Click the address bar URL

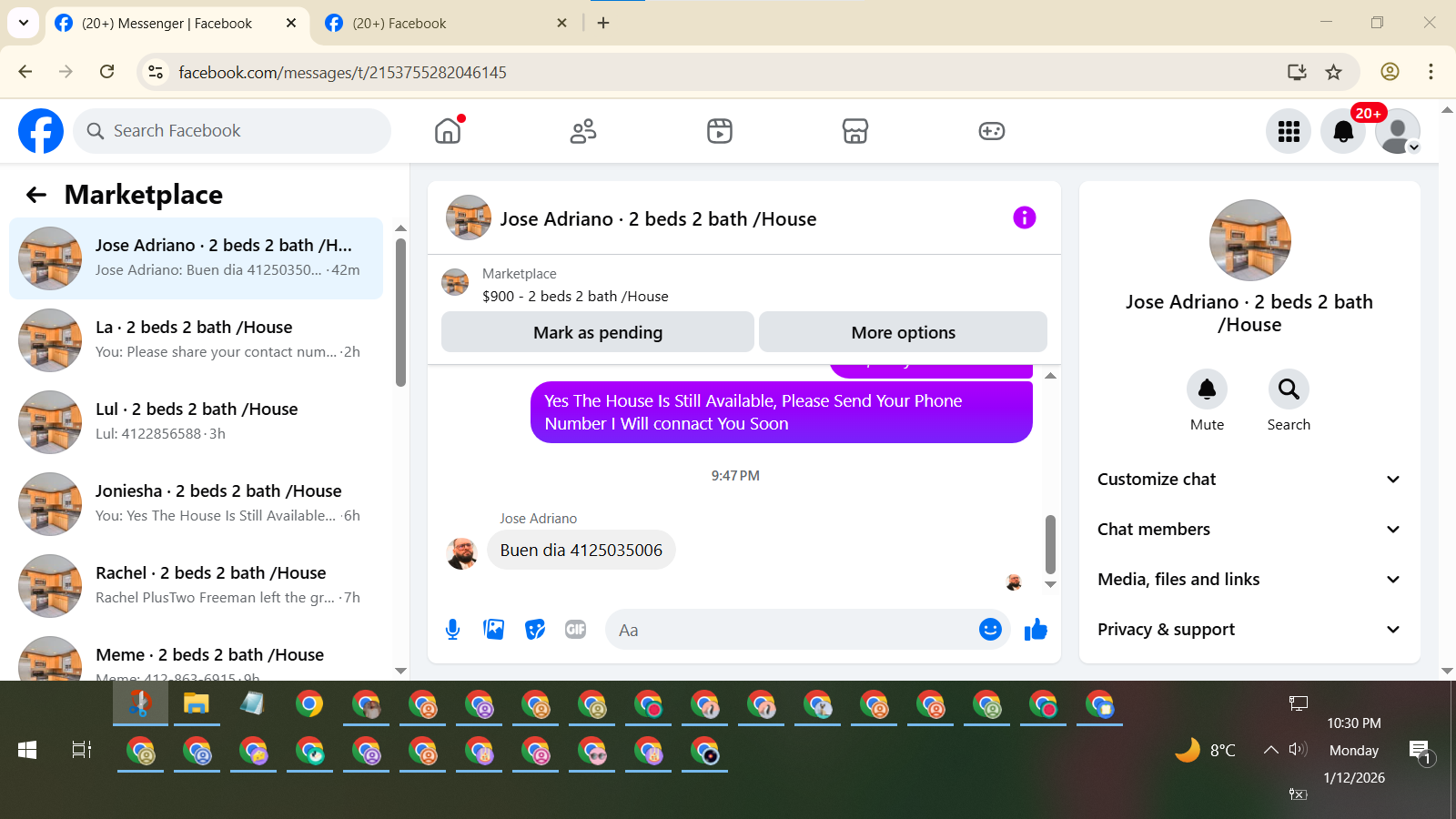point(342,72)
